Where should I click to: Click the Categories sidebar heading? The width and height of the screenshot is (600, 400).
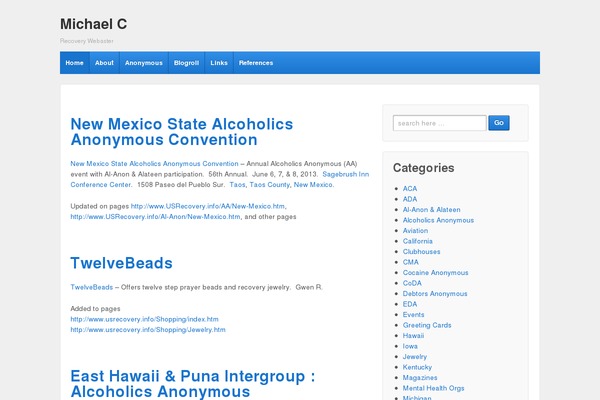424,168
